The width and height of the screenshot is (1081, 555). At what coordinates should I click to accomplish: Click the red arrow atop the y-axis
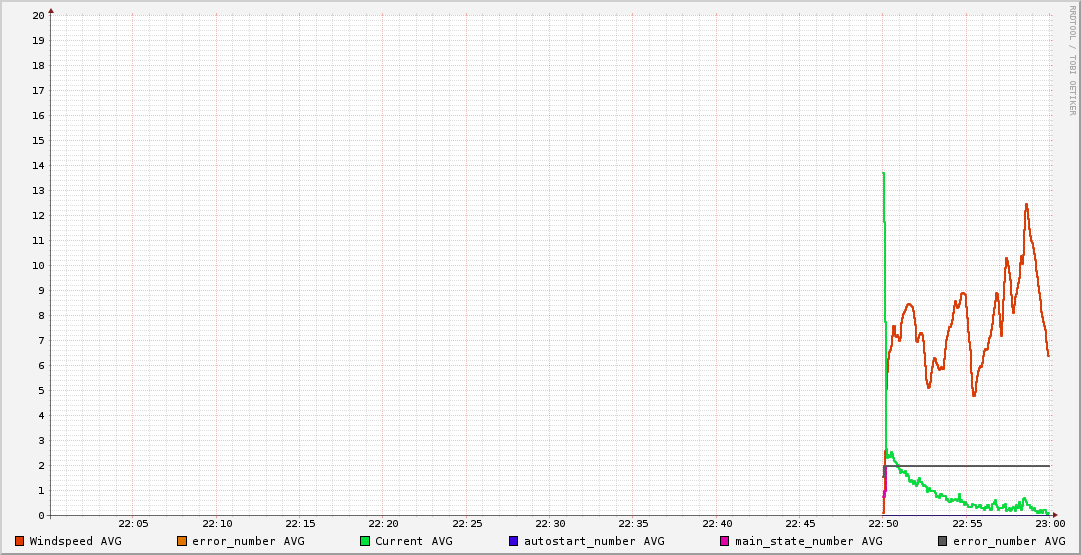point(51,11)
